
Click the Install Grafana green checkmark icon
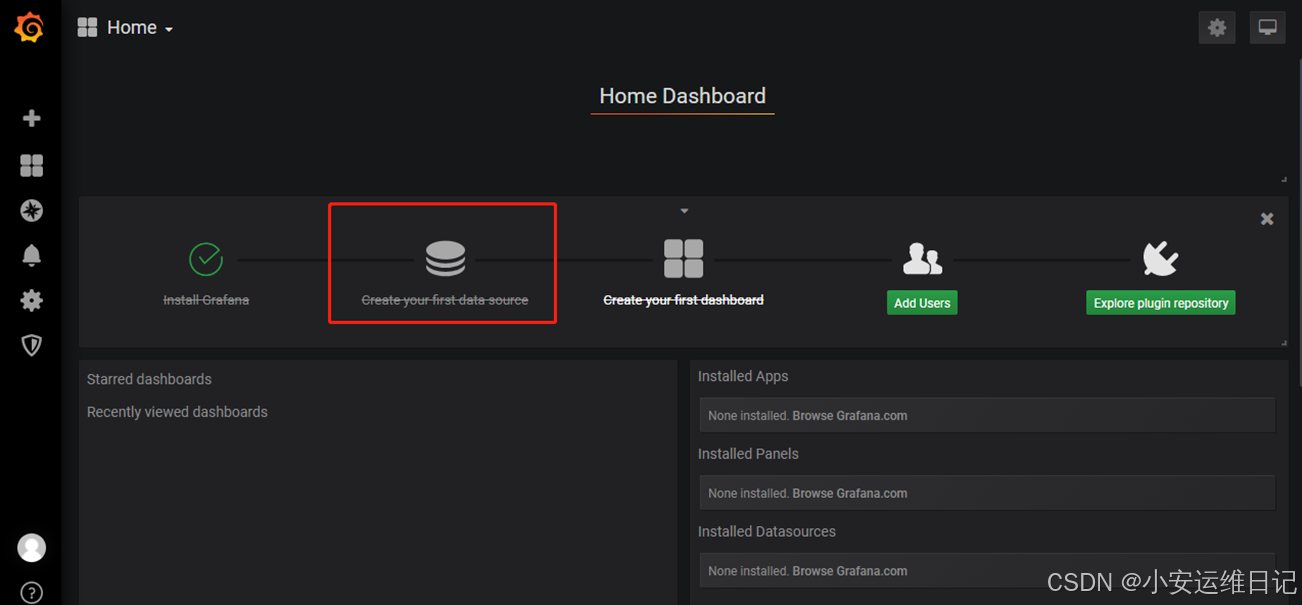[x=206, y=259]
